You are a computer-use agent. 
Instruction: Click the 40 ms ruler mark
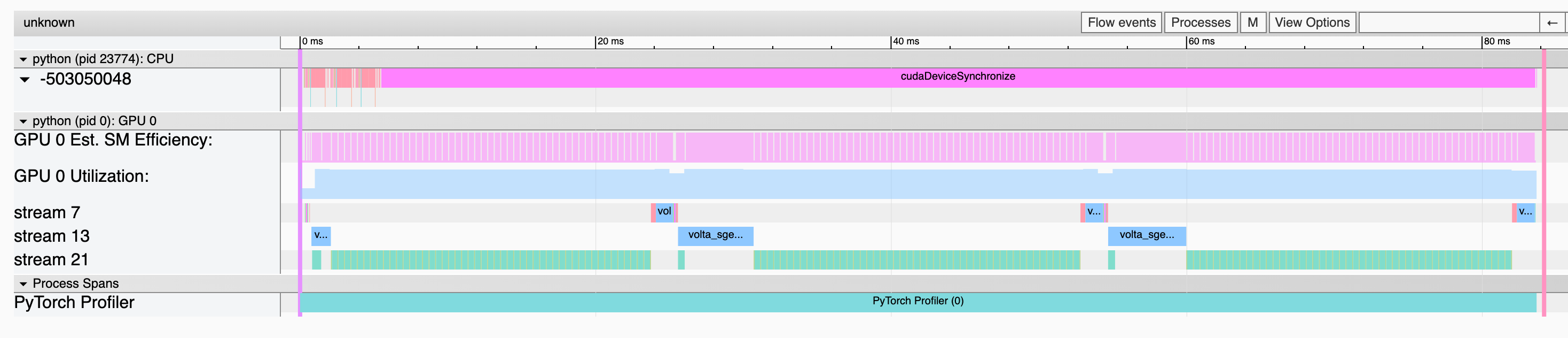click(x=906, y=41)
